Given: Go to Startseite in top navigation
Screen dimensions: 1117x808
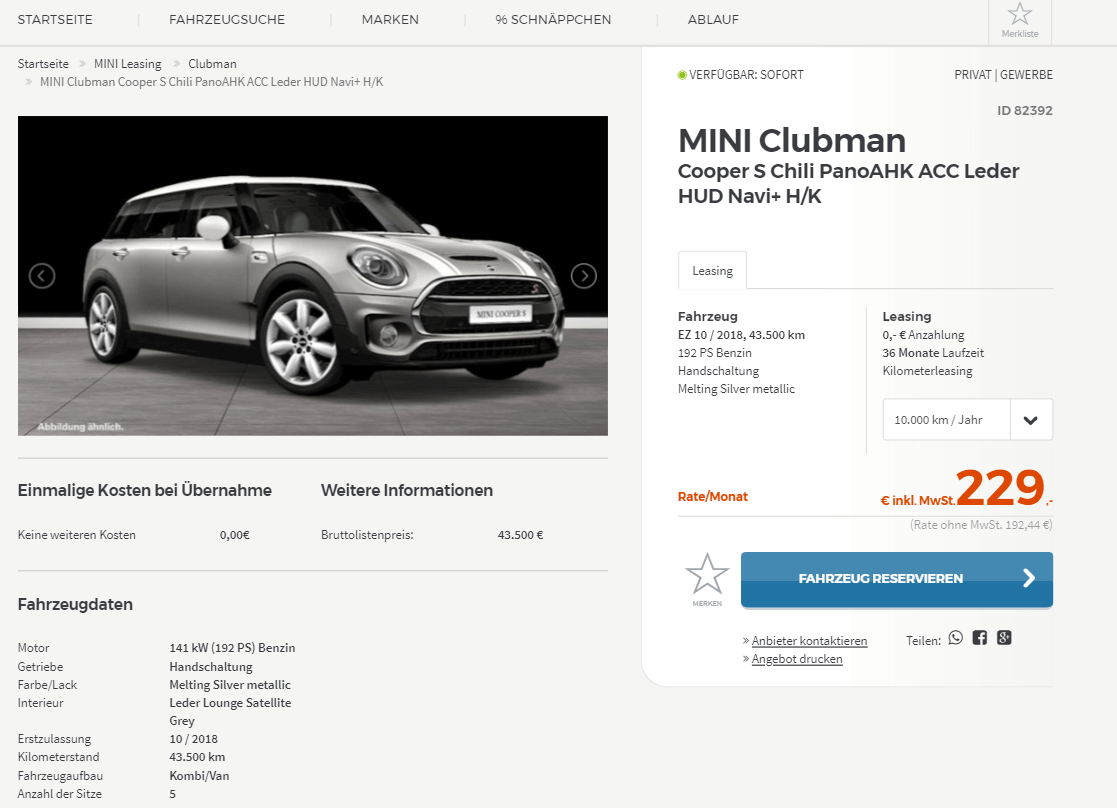Looking at the screenshot, I should 55,20.
